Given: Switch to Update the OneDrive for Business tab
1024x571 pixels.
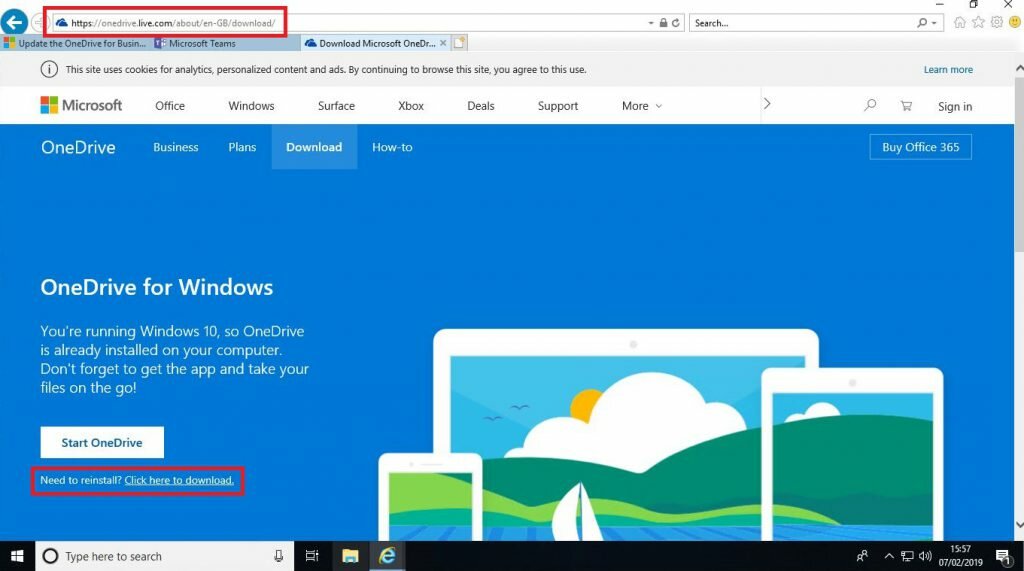Looking at the screenshot, I should [76, 43].
